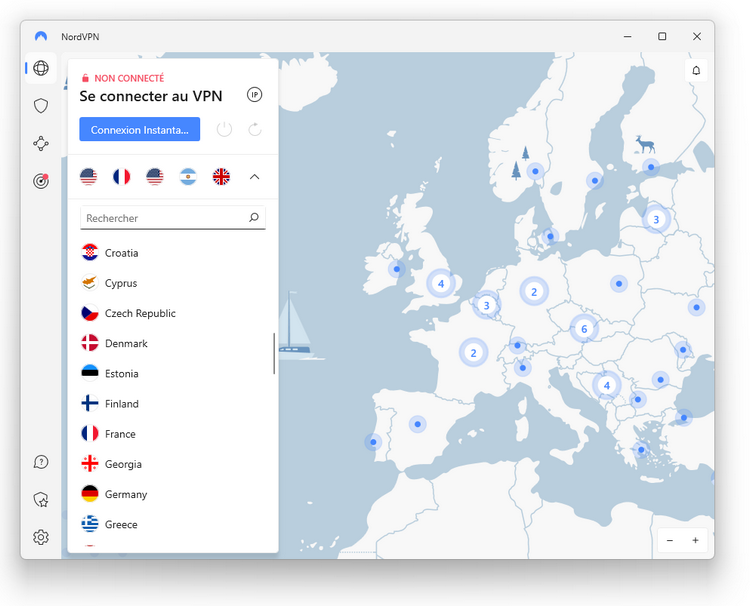This screenshot has width=750, height=606.
Task: Select Czech Republic in the country list
Action: (x=173, y=313)
